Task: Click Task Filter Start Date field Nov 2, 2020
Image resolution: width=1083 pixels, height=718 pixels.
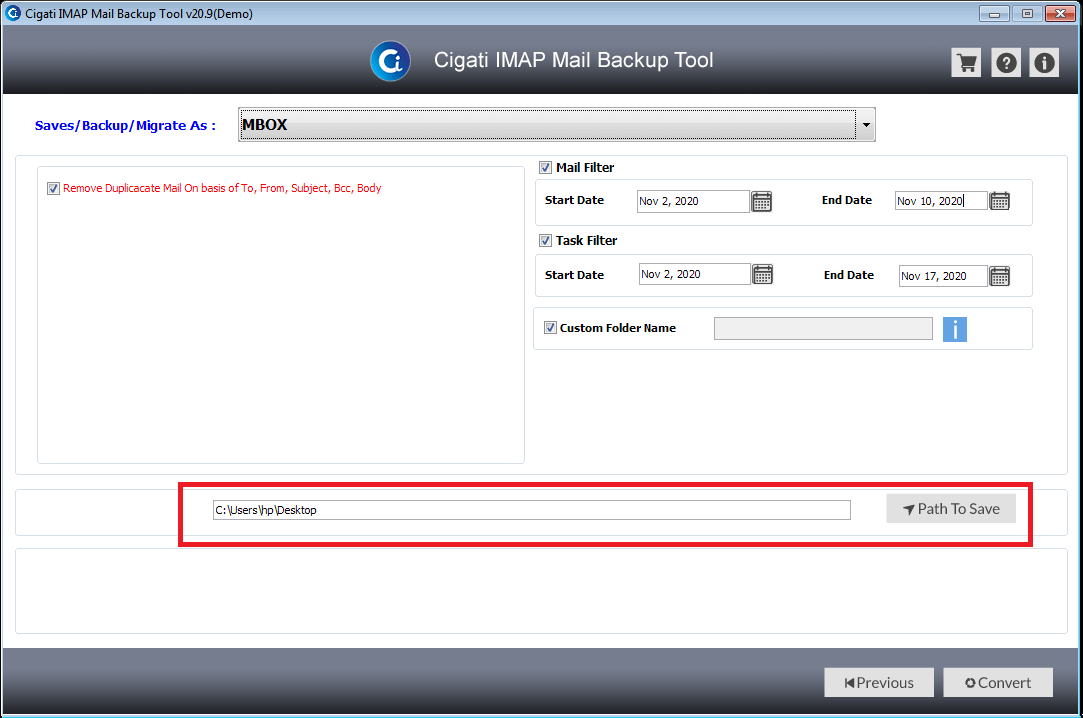Action: (x=694, y=274)
